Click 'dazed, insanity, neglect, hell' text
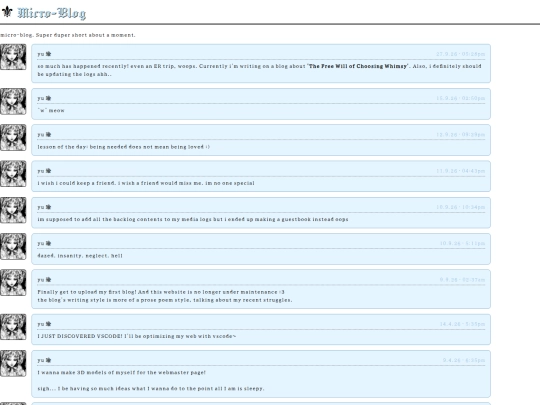 [80, 256]
